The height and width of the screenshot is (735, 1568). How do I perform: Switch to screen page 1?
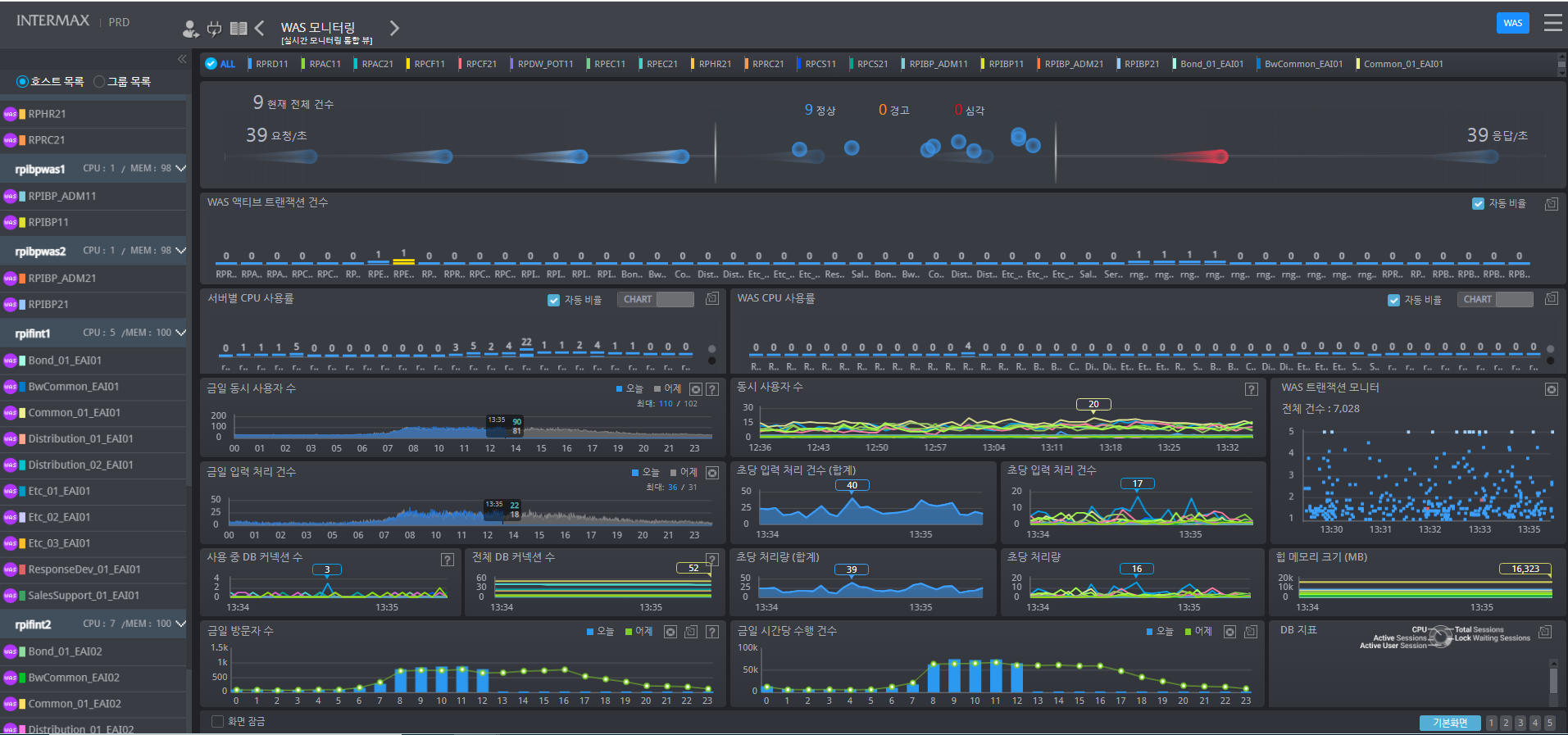[x=1492, y=723]
